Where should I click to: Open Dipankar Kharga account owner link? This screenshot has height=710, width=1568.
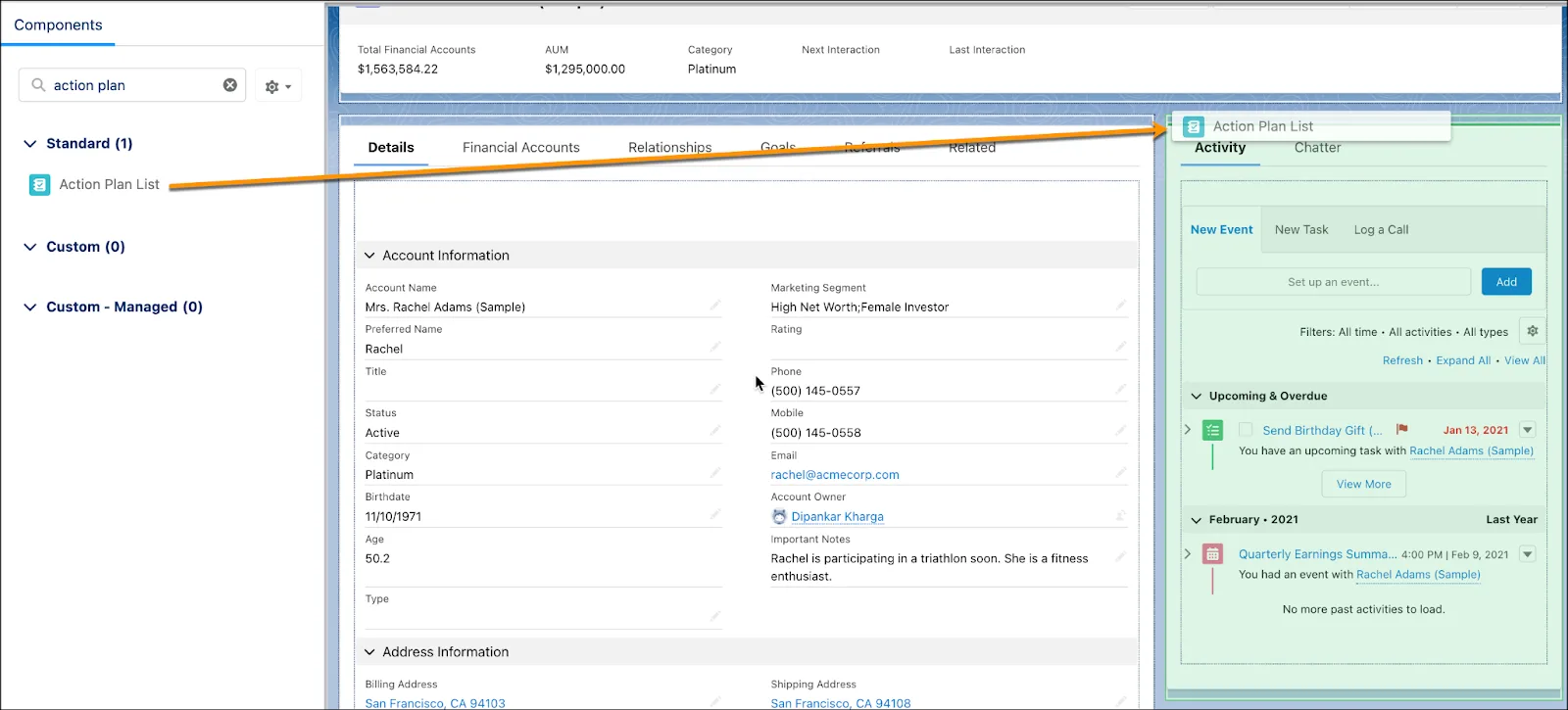point(838,517)
